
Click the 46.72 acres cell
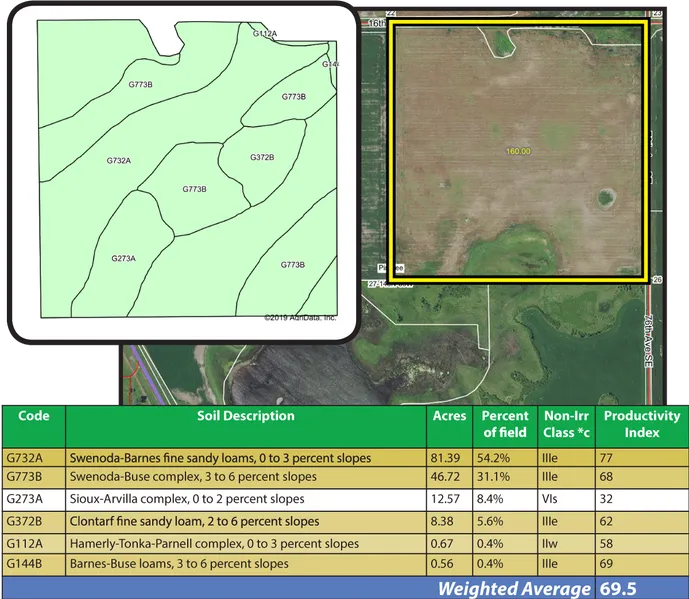click(448, 478)
